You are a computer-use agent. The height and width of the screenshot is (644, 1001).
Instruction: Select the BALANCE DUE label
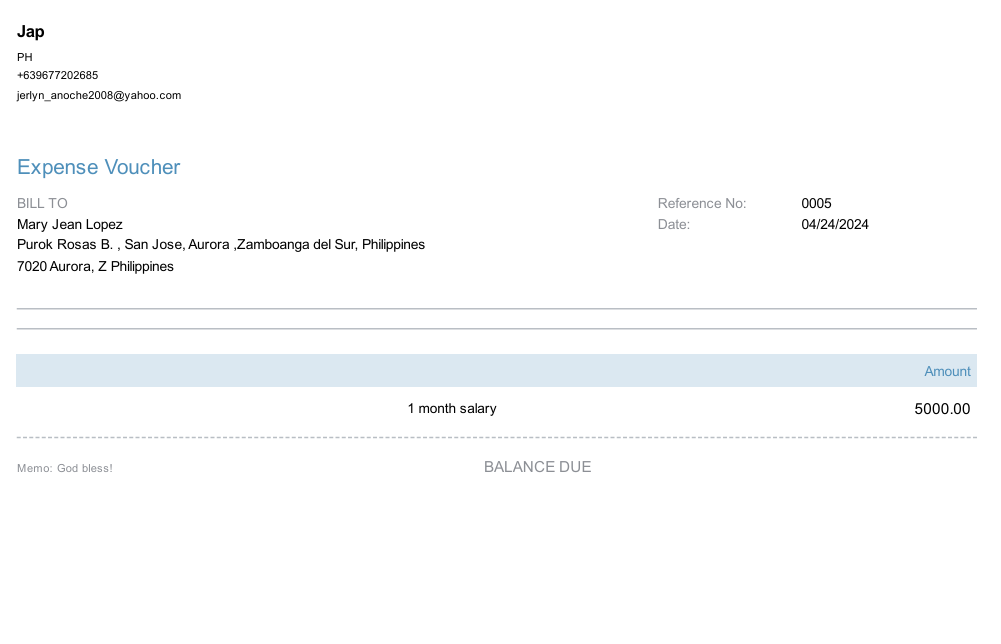click(x=538, y=467)
